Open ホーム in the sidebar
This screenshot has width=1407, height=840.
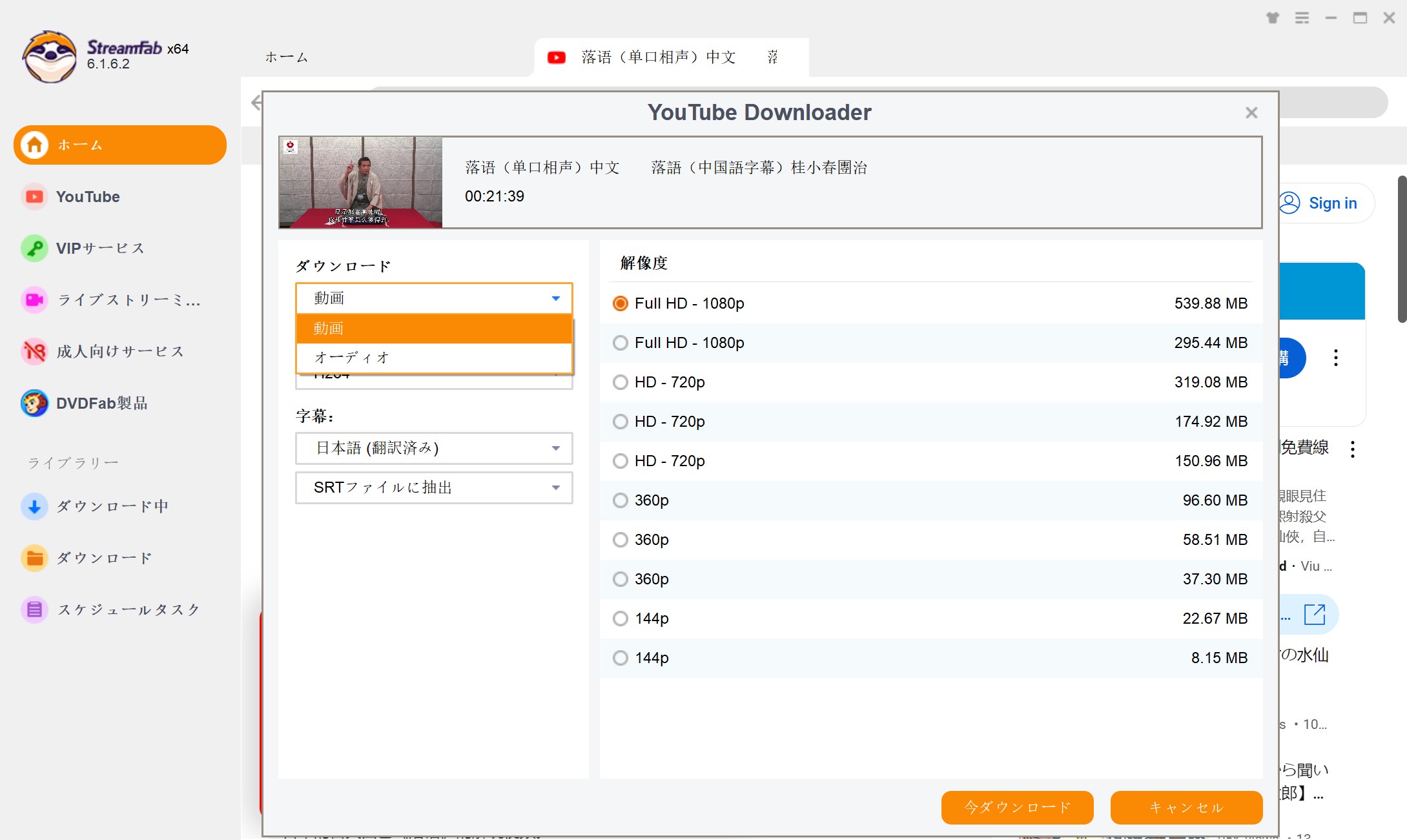point(120,145)
